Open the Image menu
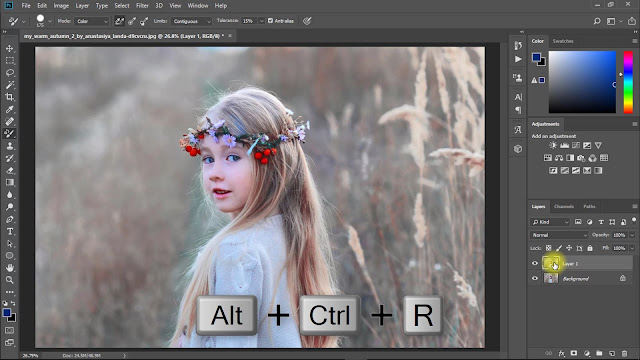Image resolution: width=640 pixels, height=360 pixels. (x=61, y=6)
